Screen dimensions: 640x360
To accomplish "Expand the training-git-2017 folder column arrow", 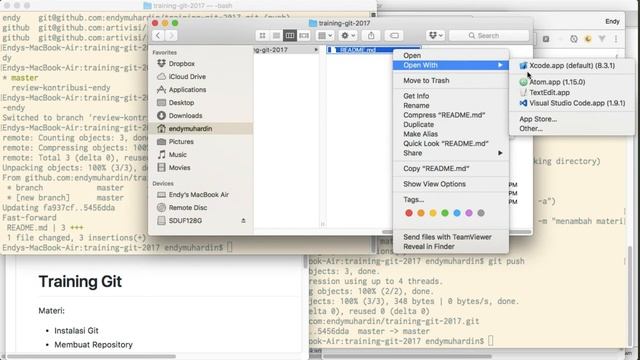I will click(316, 50).
